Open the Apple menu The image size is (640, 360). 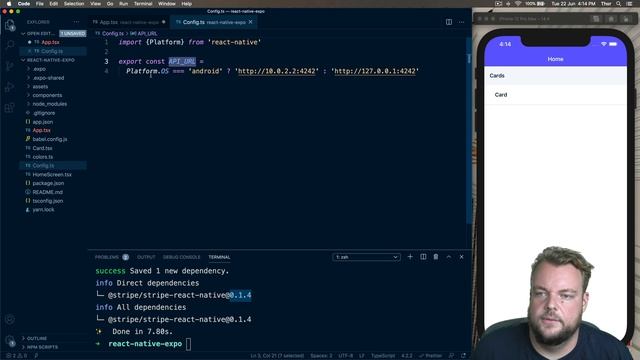9,4
